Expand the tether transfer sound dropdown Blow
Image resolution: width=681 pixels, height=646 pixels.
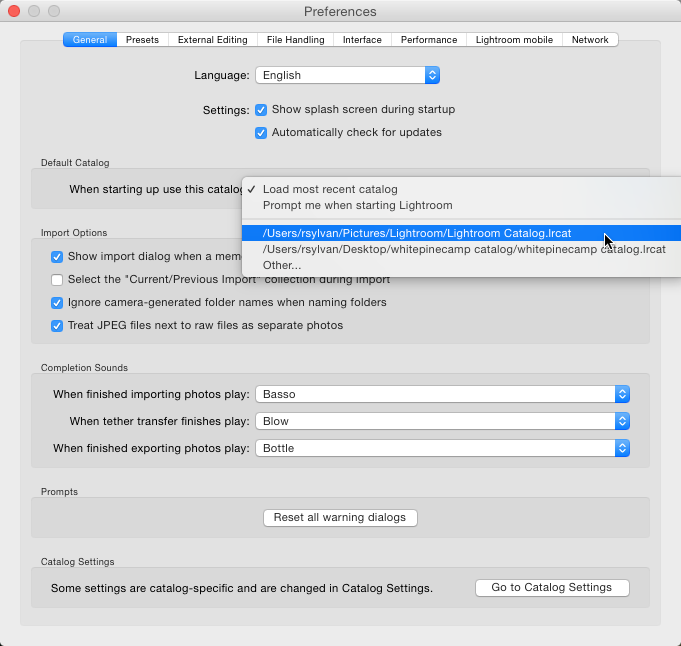point(443,421)
